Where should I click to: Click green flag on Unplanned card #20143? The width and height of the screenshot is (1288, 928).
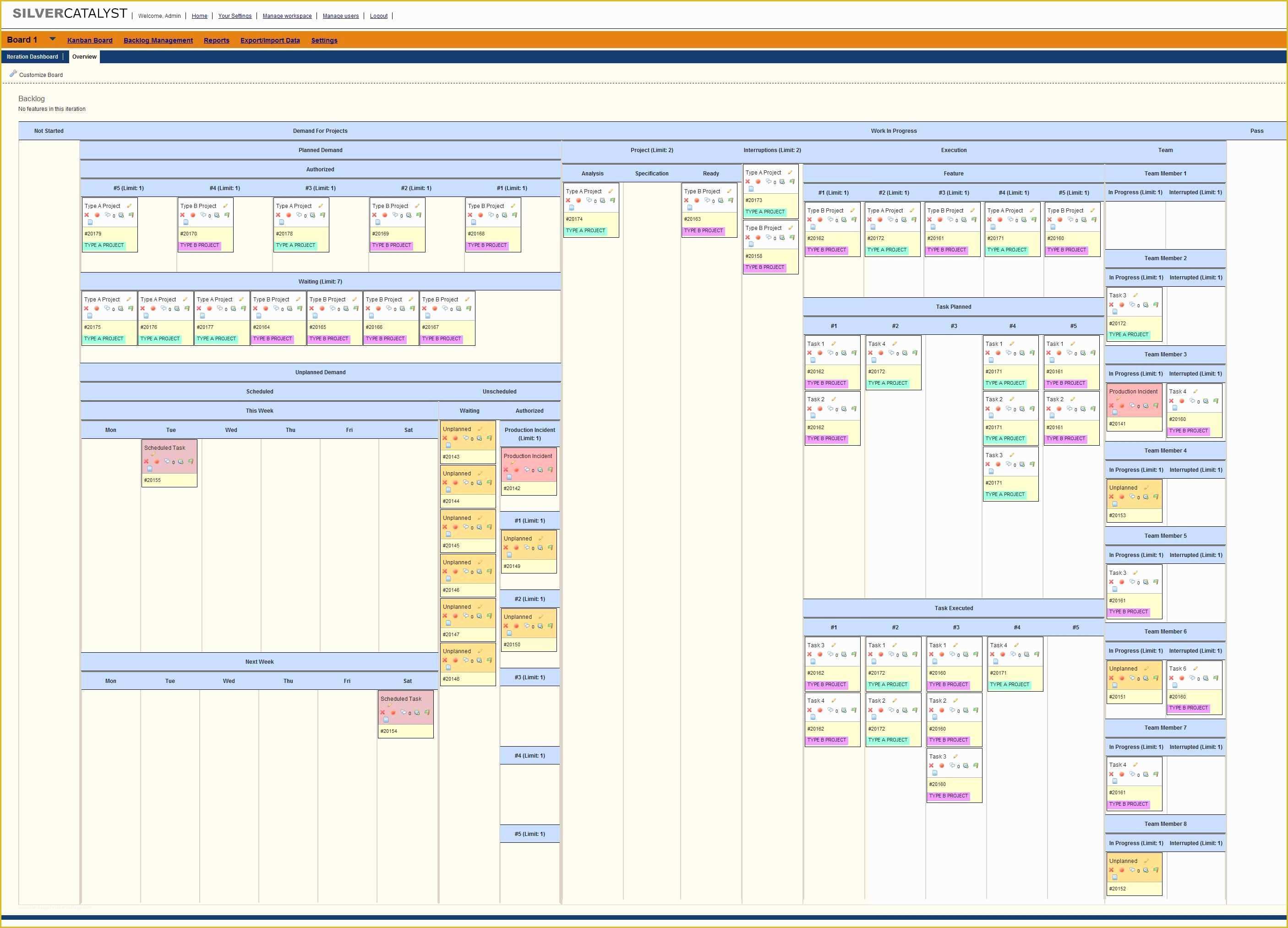pos(490,438)
